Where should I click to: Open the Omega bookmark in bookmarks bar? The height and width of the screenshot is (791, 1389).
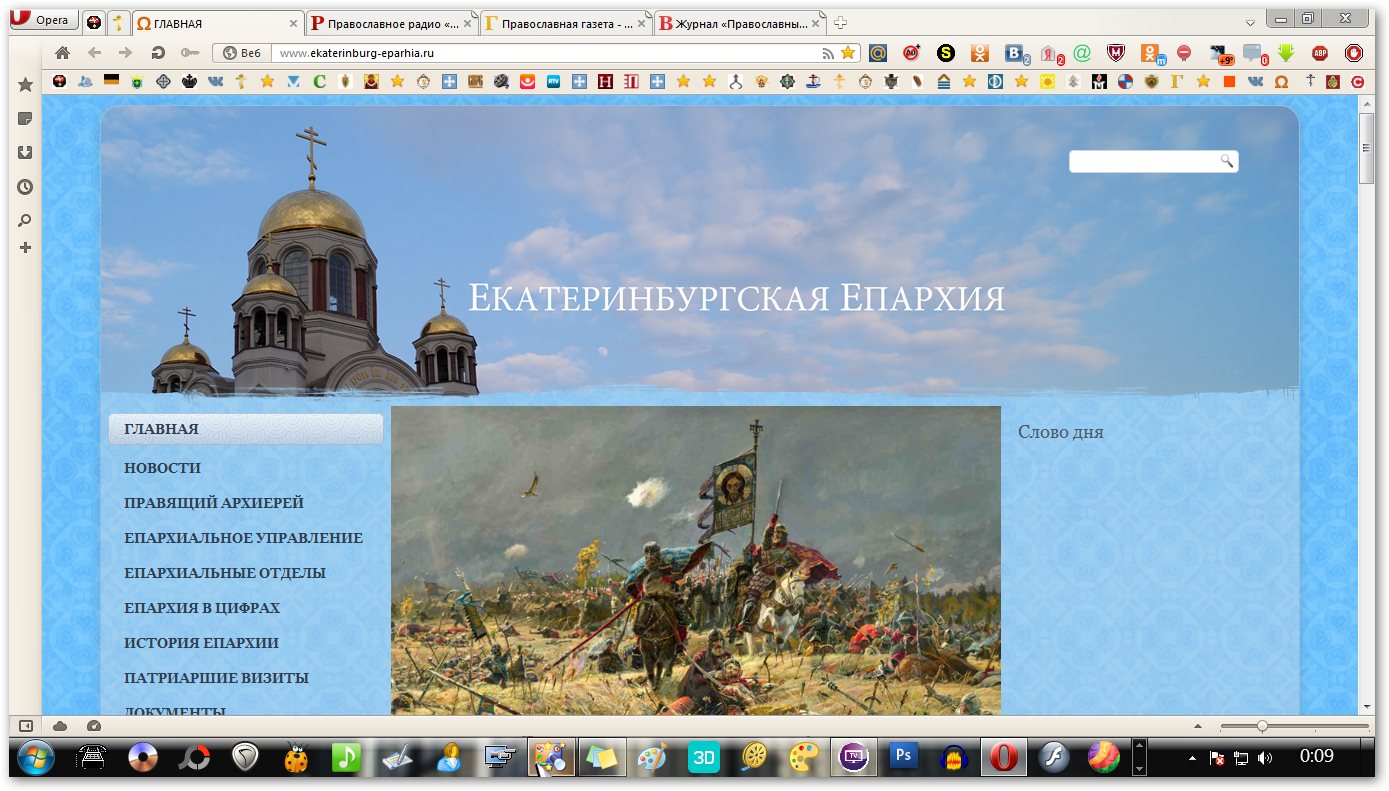coord(1282,82)
